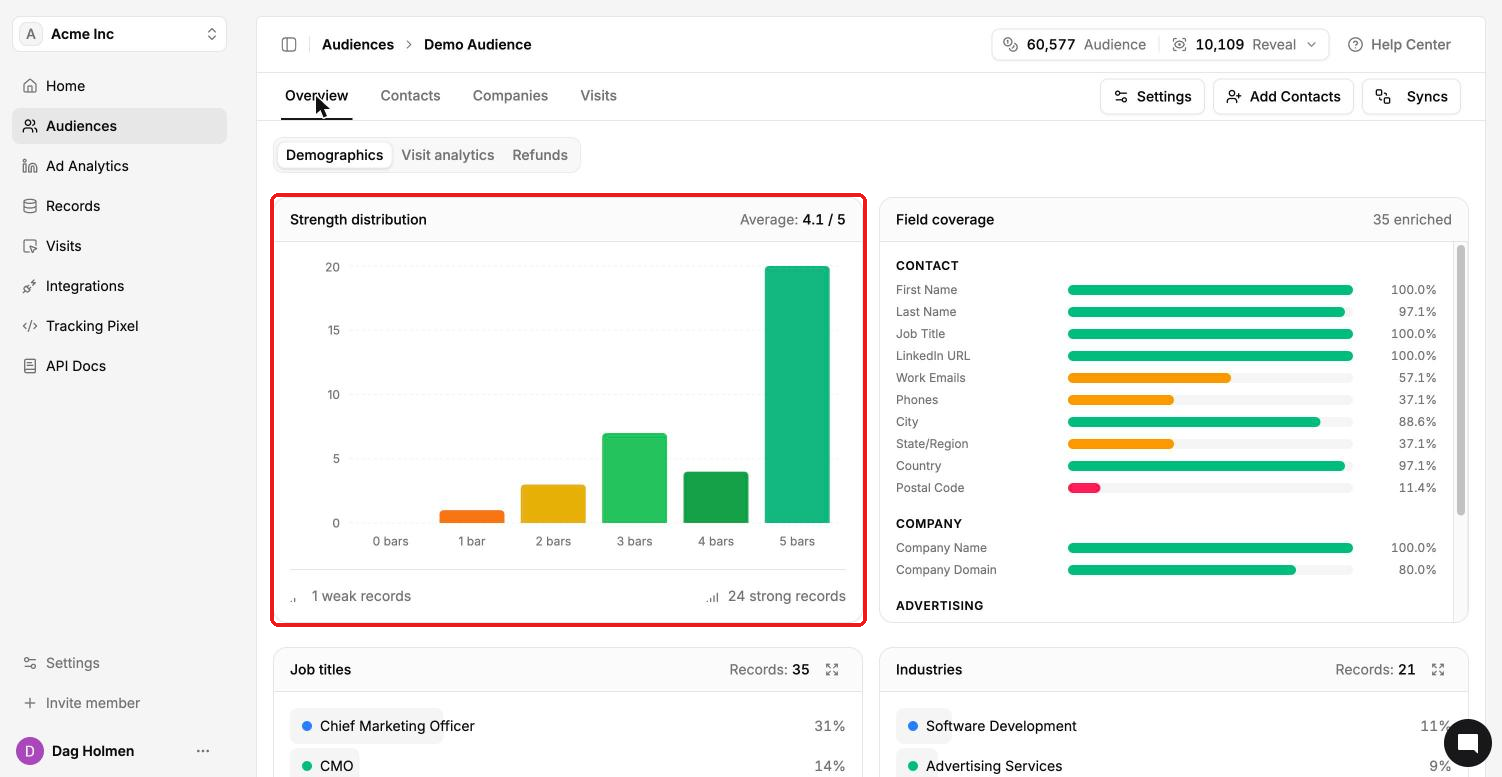This screenshot has height=777, width=1502.
Task: Open the Syncs button
Action: coord(1411,96)
